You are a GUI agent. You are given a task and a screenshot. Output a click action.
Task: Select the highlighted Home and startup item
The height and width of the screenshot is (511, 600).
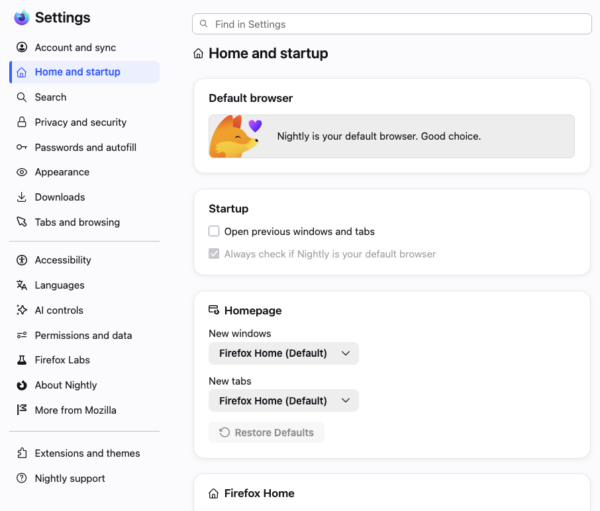84,72
